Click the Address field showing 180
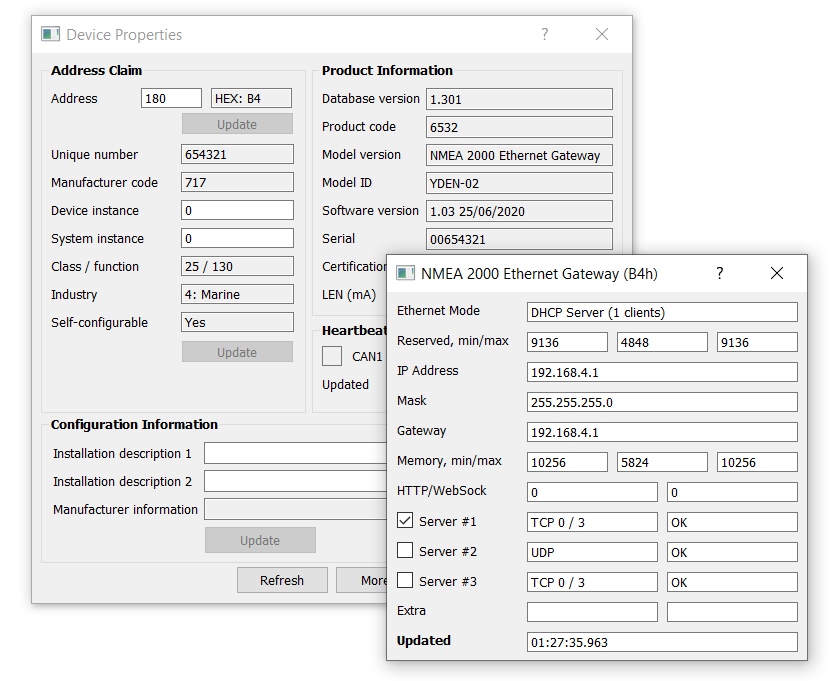Image resolution: width=840 pixels, height=681 pixels. (x=171, y=99)
